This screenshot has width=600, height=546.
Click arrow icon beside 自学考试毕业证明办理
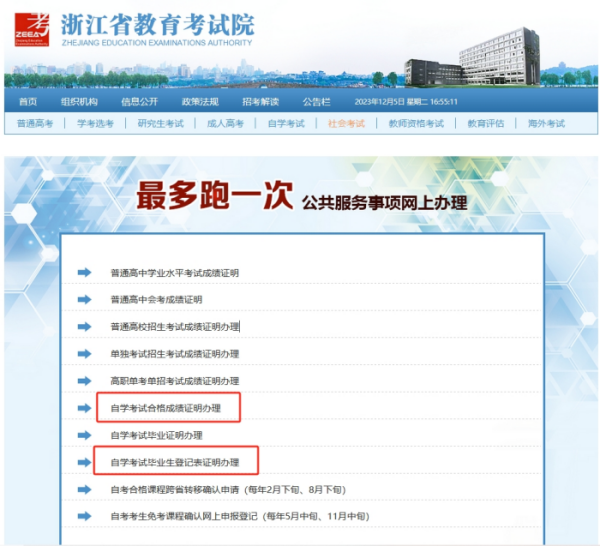[84, 435]
